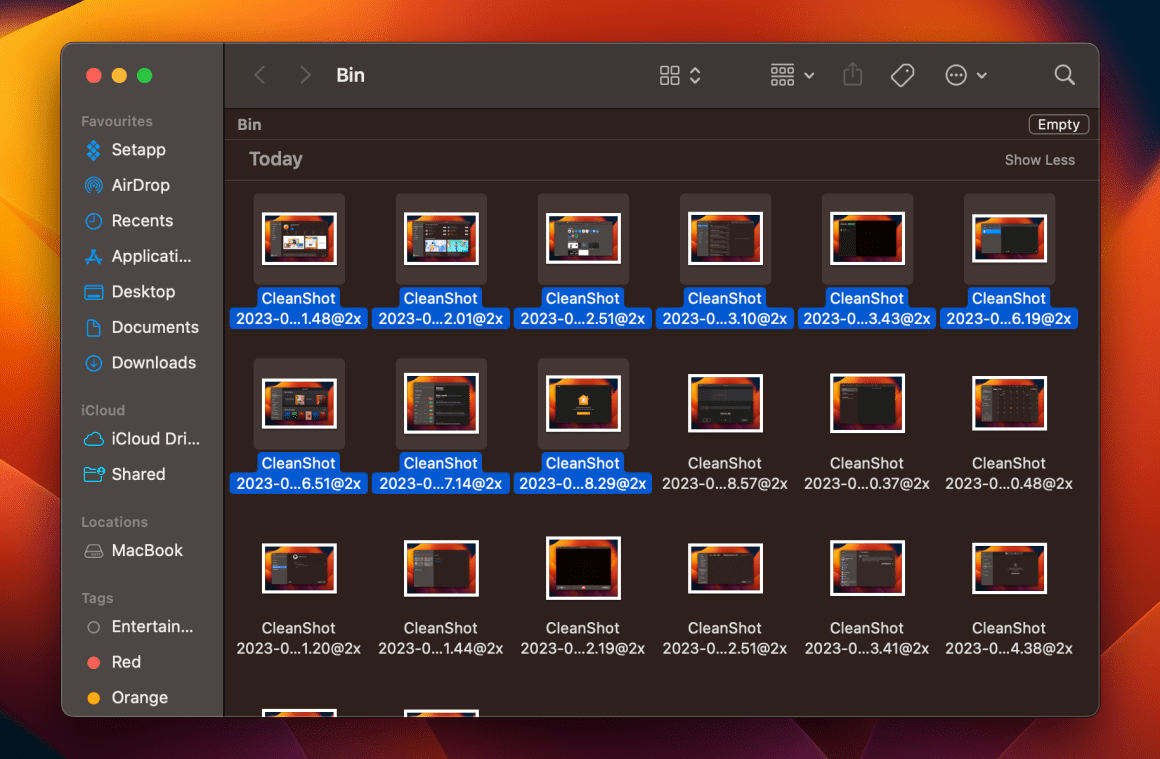Select MacBook under Locations
Image resolution: width=1160 pixels, height=759 pixels.
[x=146, y=550]
